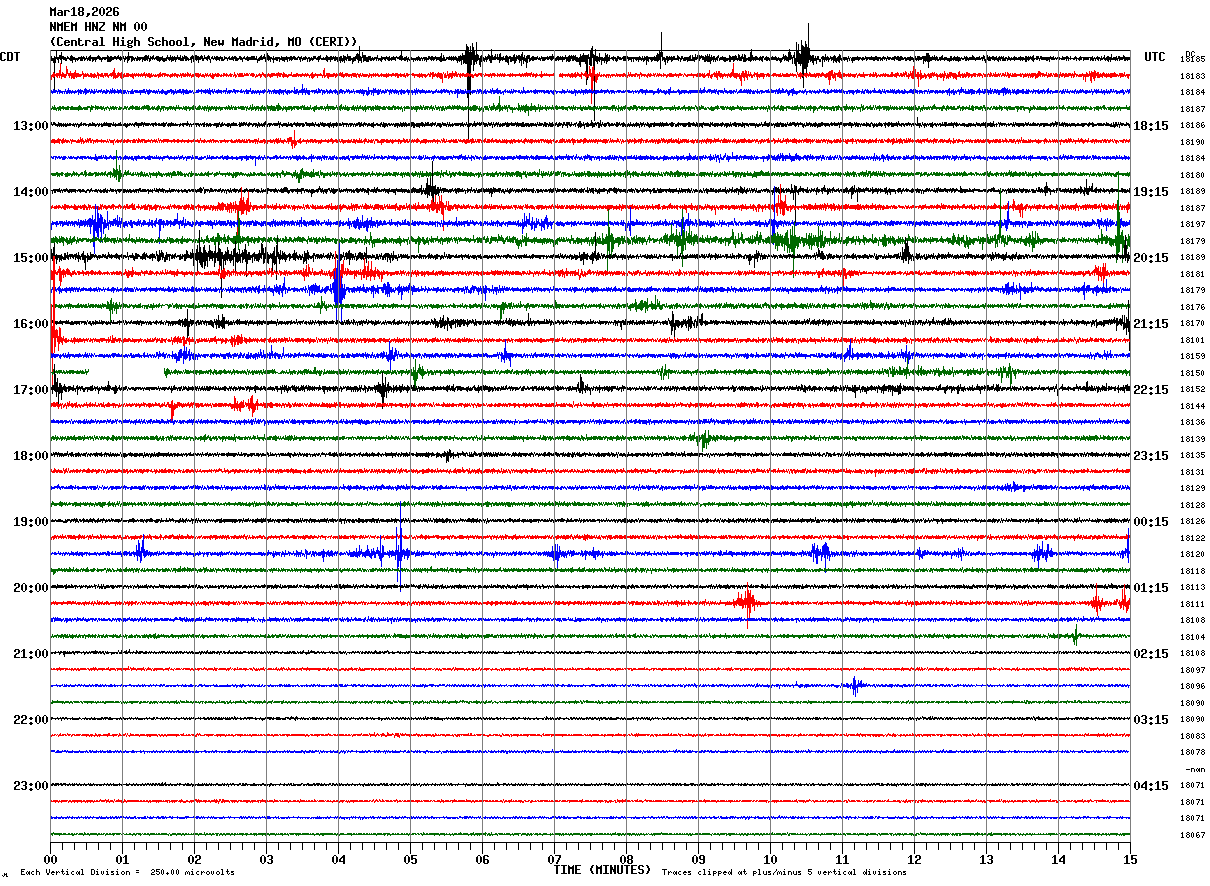
Task: Click the UTC timezone label
Action: click(x=1155, y=57)
